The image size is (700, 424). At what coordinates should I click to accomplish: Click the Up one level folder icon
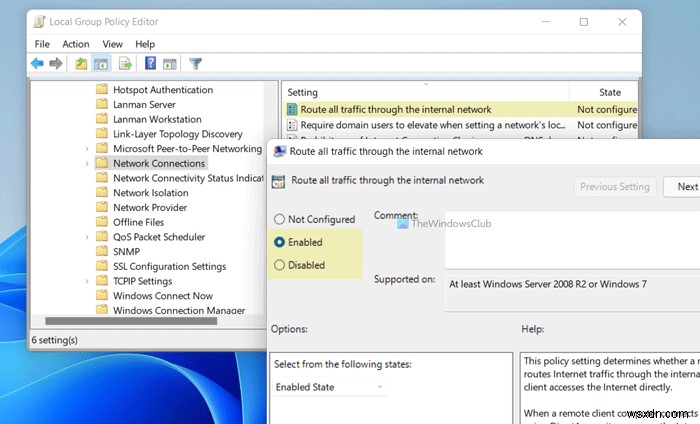[81, 63]
